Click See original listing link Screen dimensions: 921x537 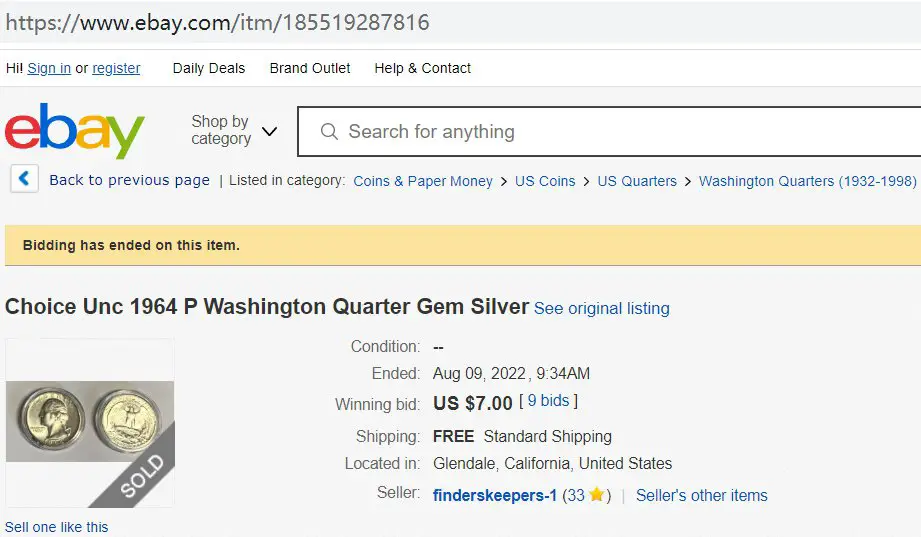[x=601, y=308]
